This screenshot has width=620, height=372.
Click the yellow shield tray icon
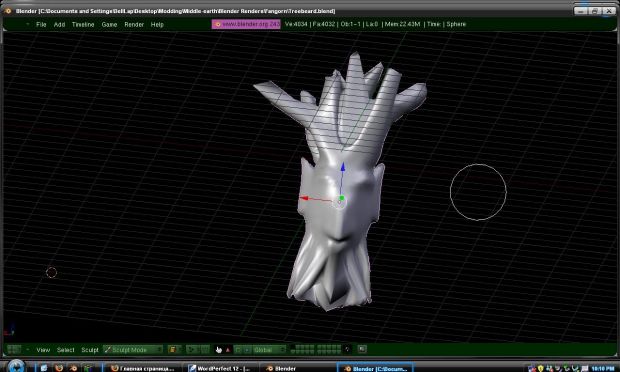click(x=541, y=368)
